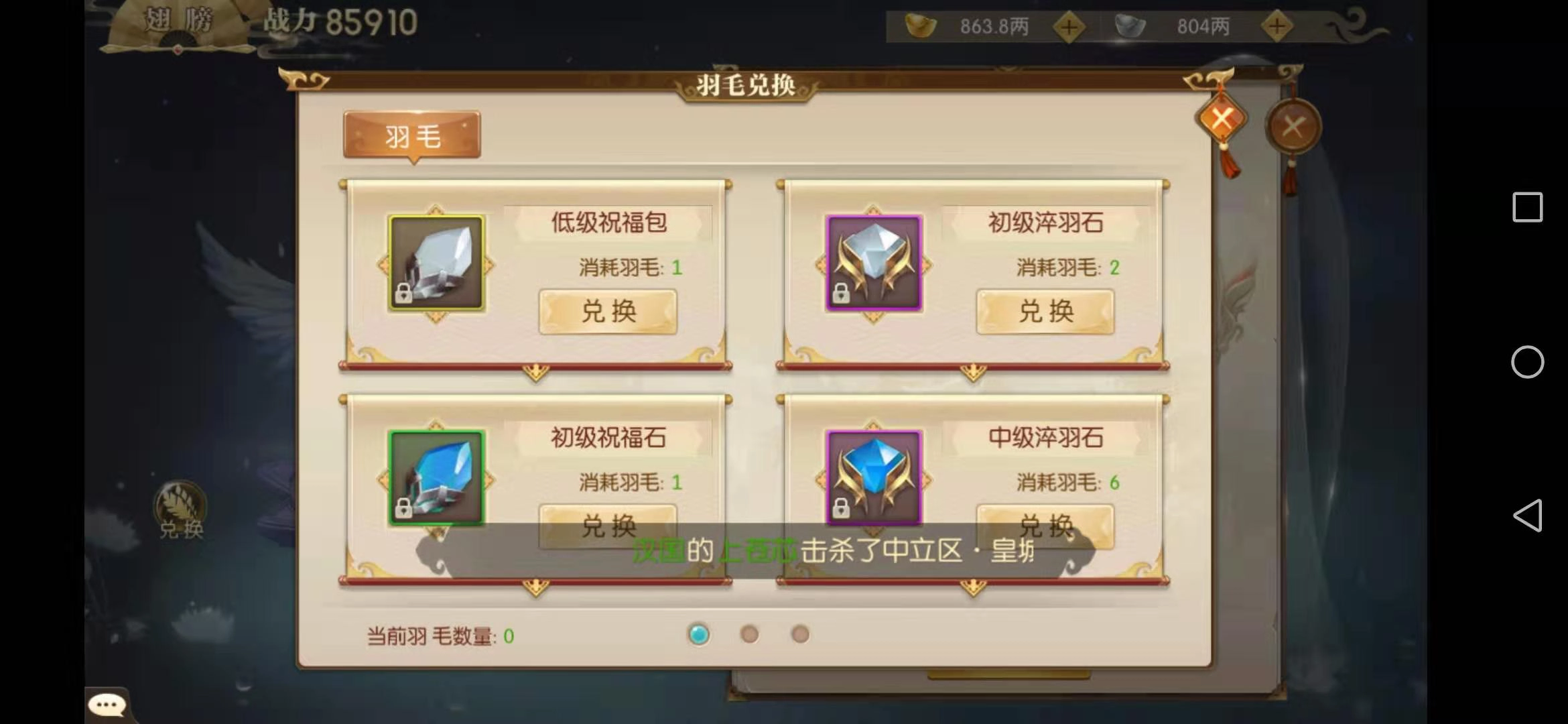Exchange feathers for 初级淬羽石
Viewport: 1568px width, 724px height.
pos(1045,312)
